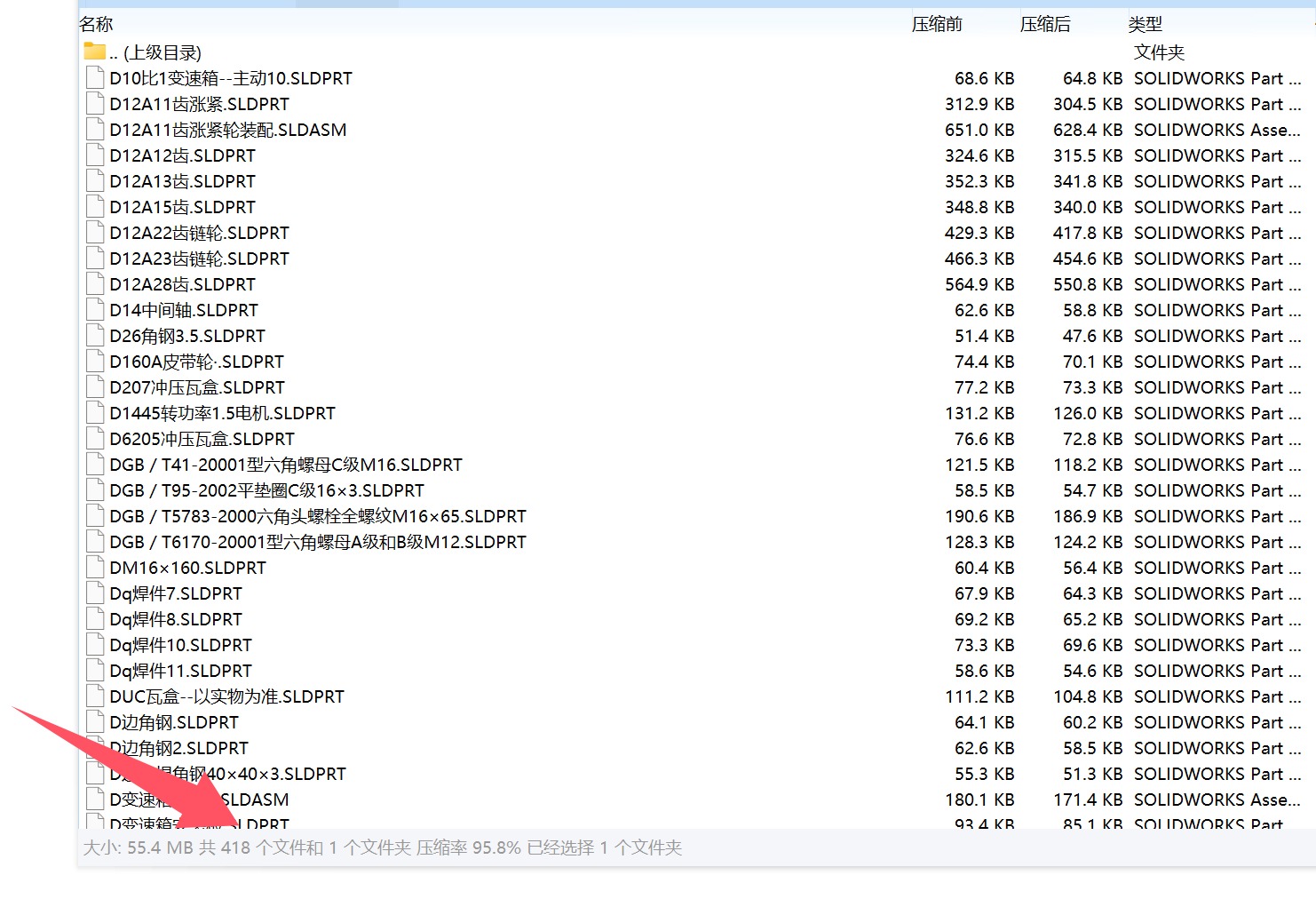Click the status bar text showing 压缩率 95.8%
The width and height of the screenshot is (1316, 899).
pos(469,847)
